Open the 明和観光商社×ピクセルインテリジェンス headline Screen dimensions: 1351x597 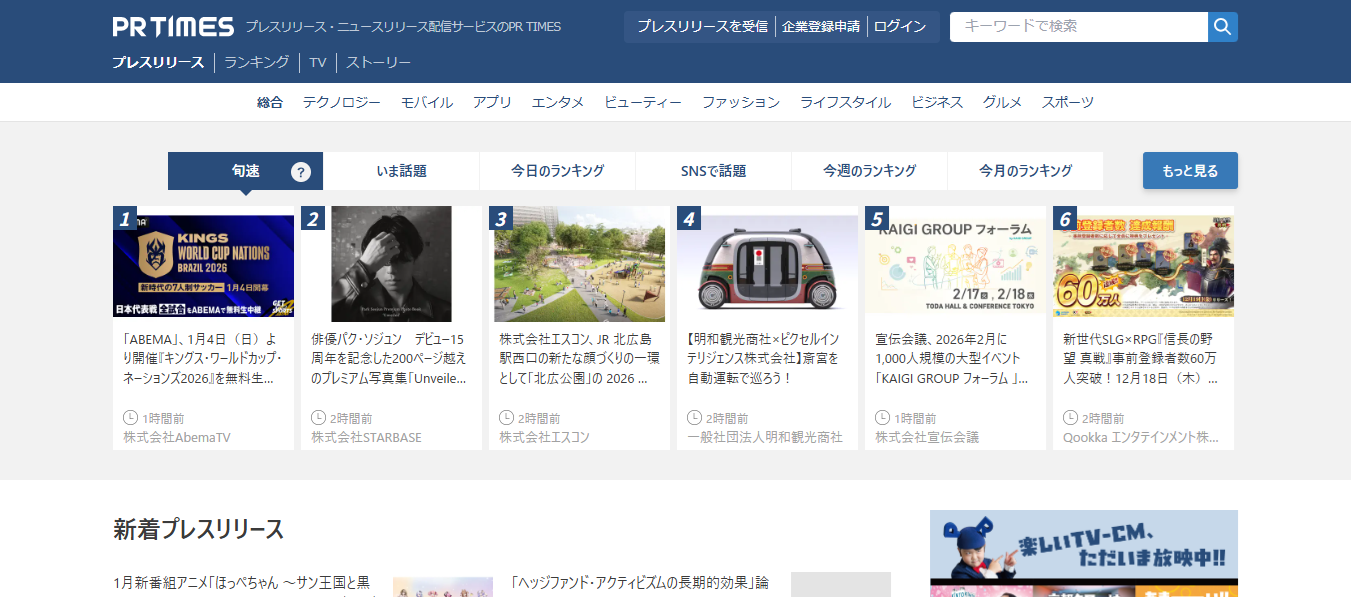point(767,359)
